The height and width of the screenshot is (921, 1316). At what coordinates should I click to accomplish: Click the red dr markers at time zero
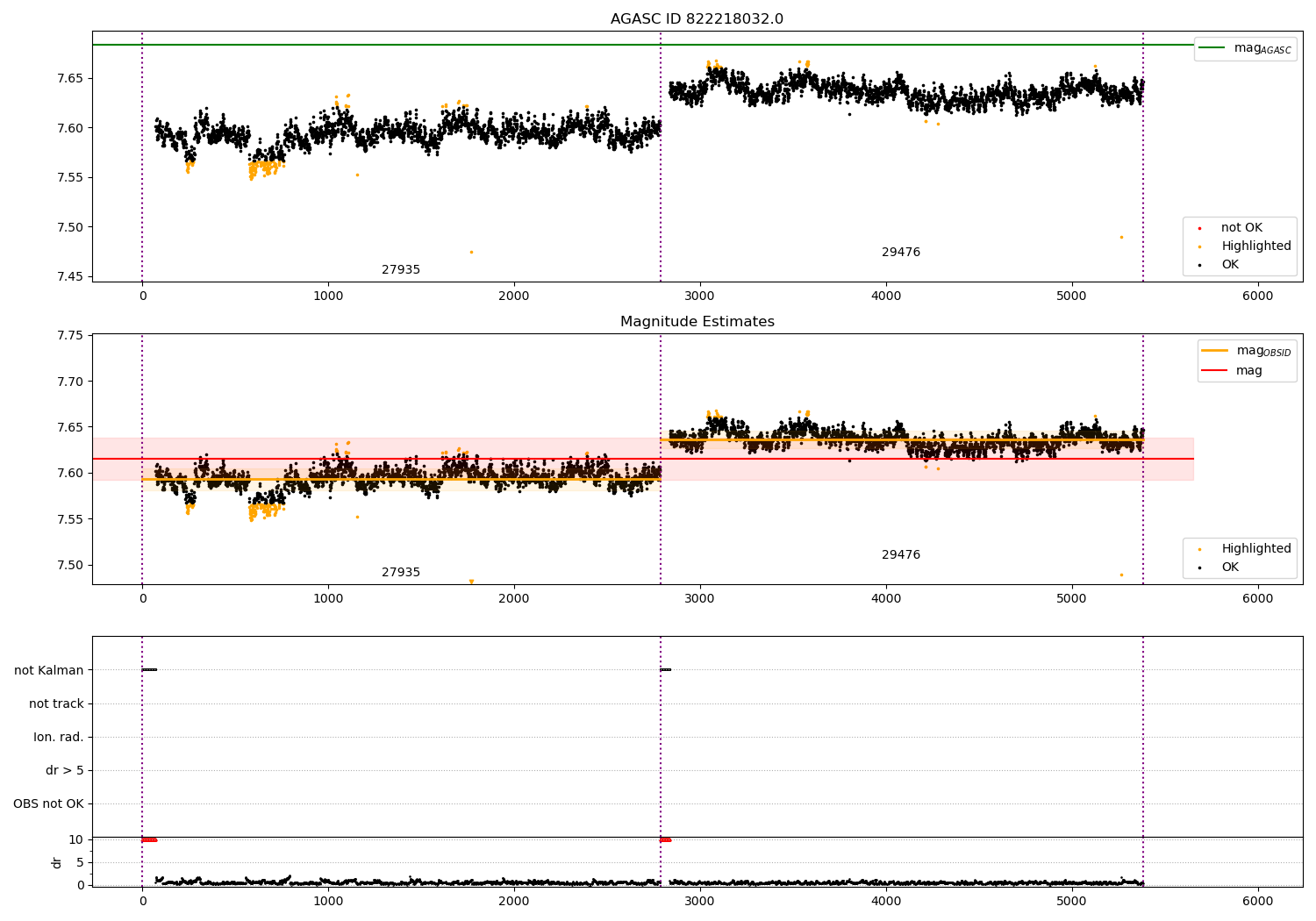(x=149, y=839)
